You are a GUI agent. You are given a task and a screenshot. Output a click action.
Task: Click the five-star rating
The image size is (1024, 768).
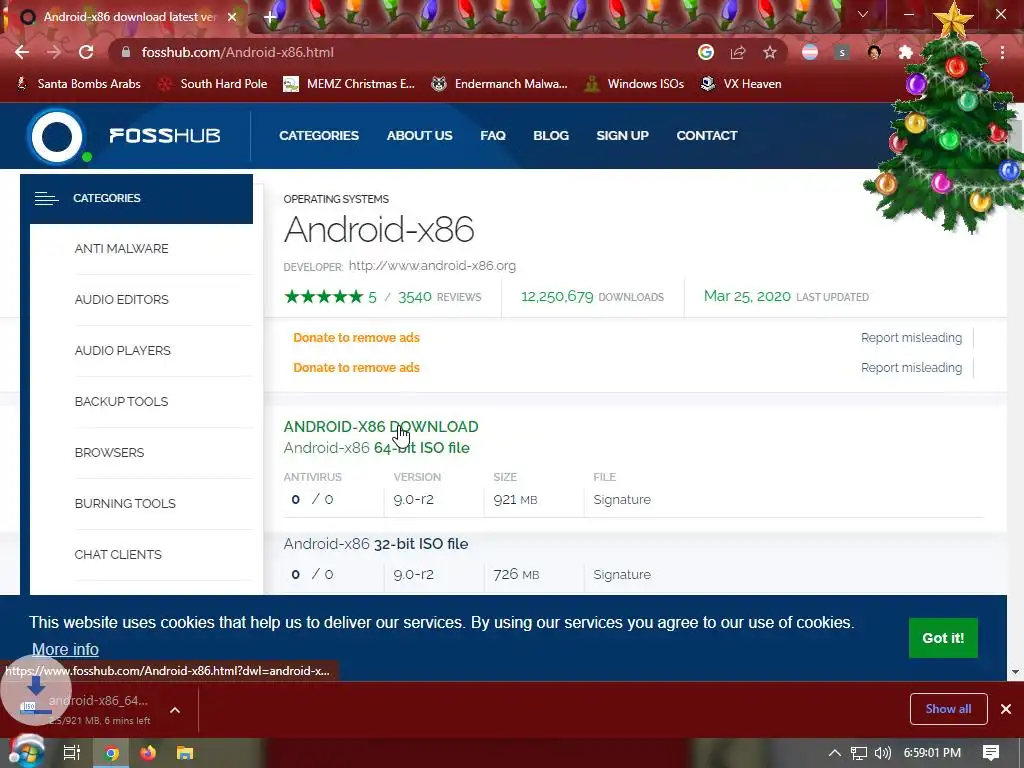click(324, 296)
